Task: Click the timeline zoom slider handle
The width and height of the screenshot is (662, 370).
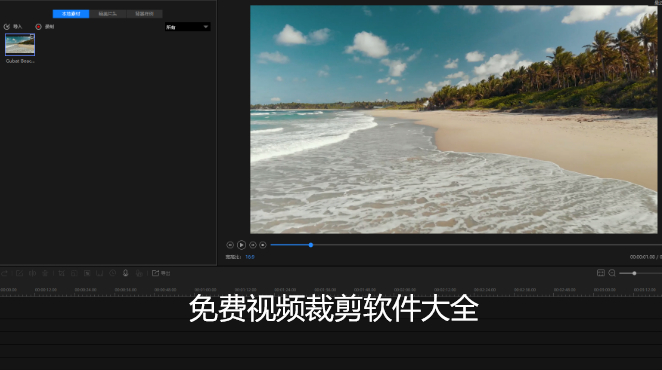Action: 634,273
